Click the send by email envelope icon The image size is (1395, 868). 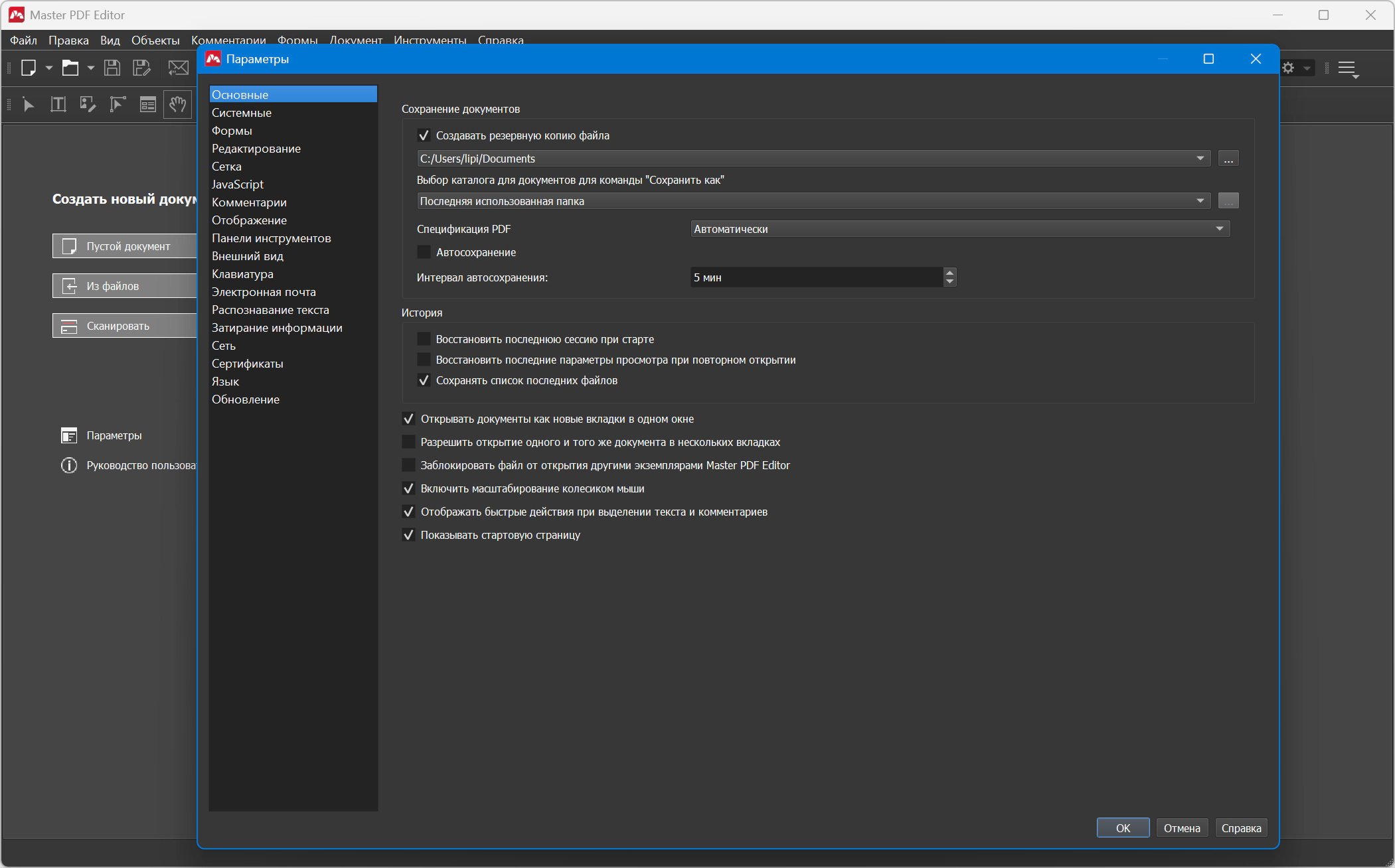point(178,68)
